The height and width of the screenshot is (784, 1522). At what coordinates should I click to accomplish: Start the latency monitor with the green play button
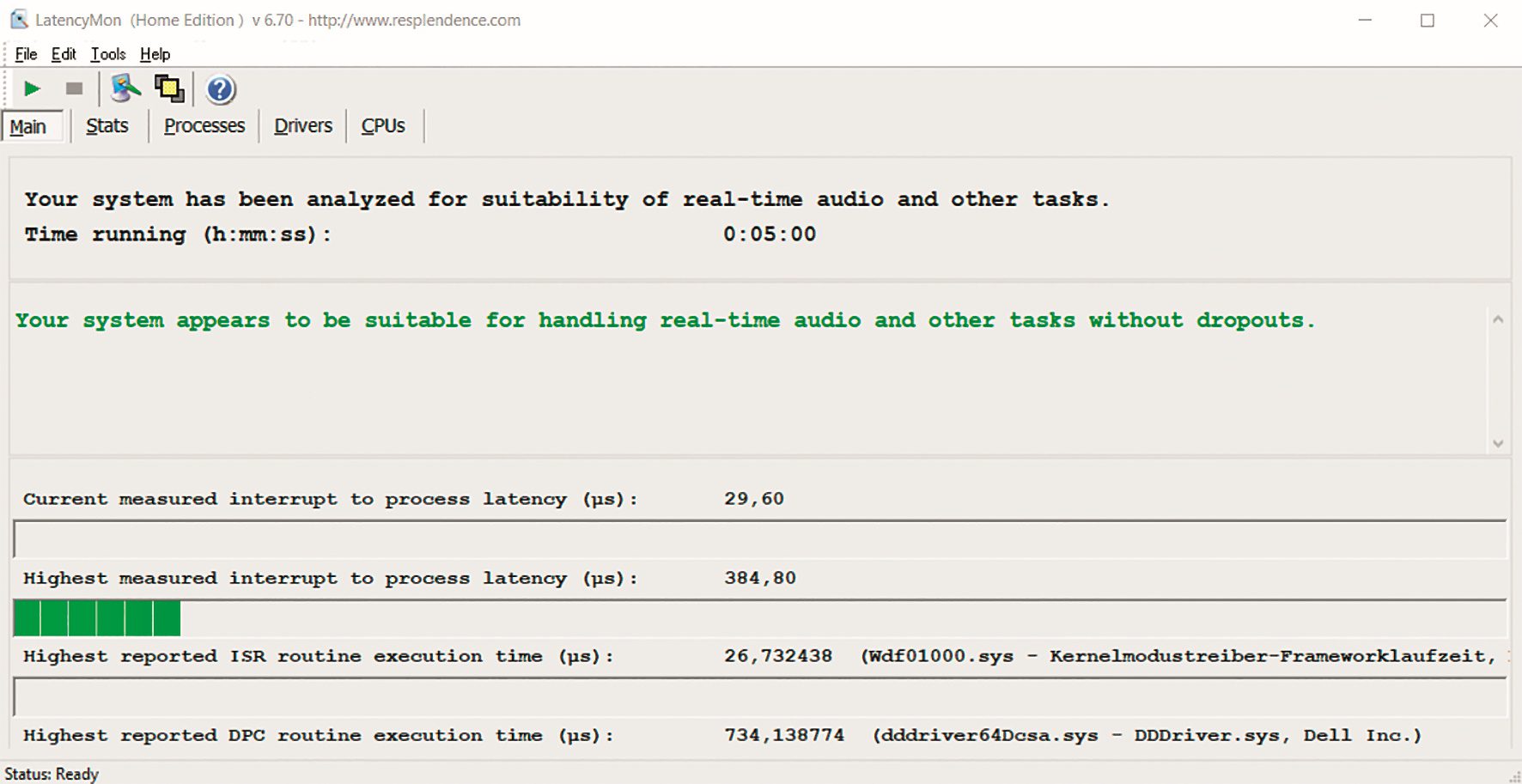pyautogui.click(x=33, y=88)
